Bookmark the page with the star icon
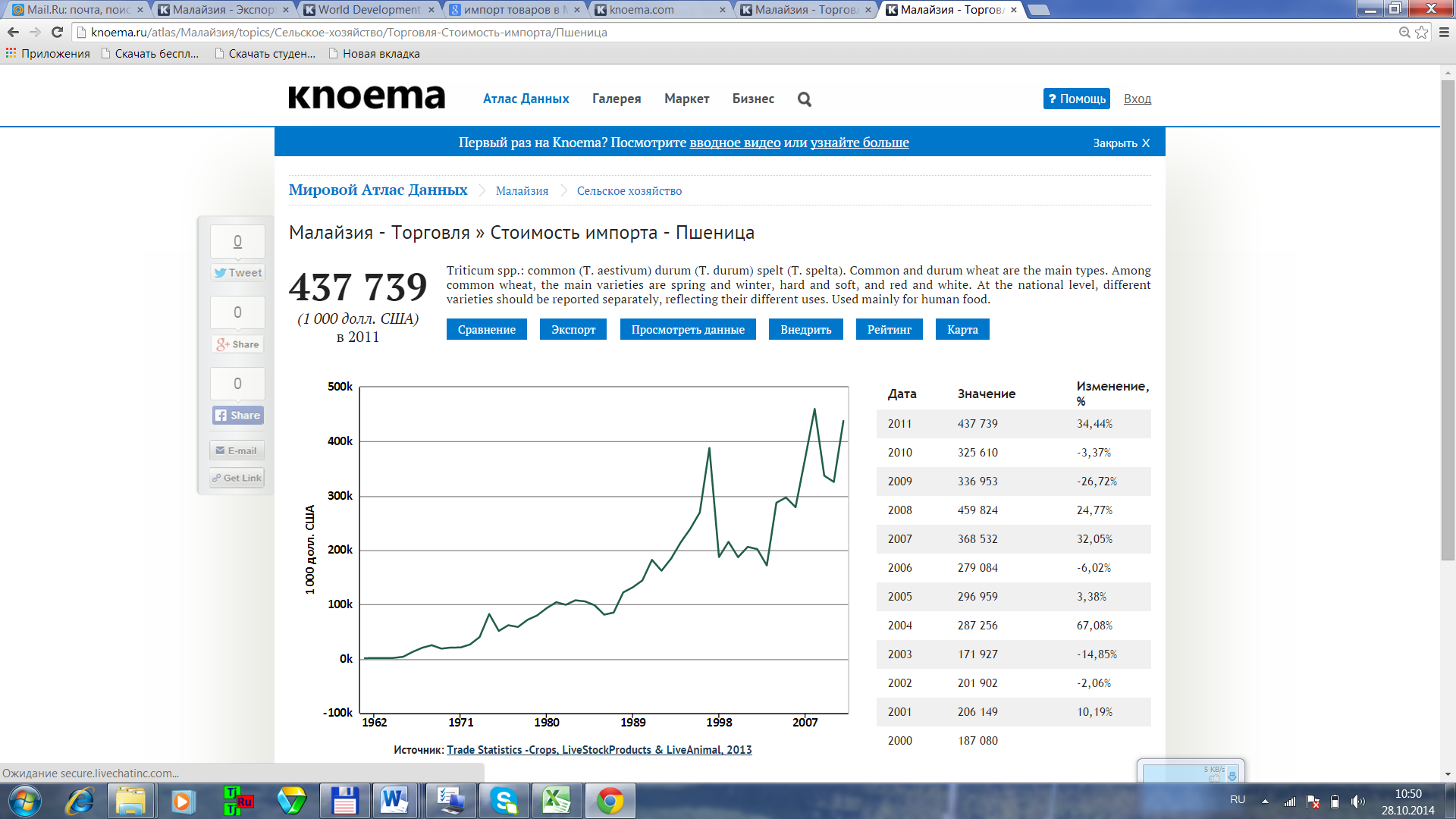 (1422, 32)
